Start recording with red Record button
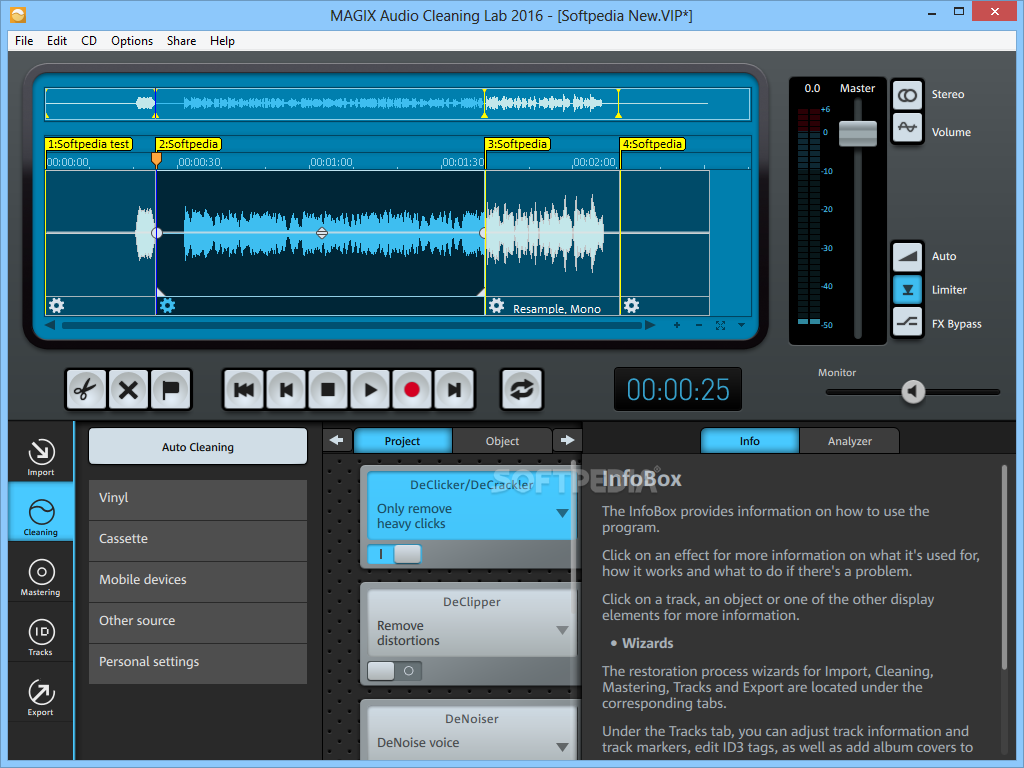Viewport: 1024px width, 768px height. pos(411,390)
